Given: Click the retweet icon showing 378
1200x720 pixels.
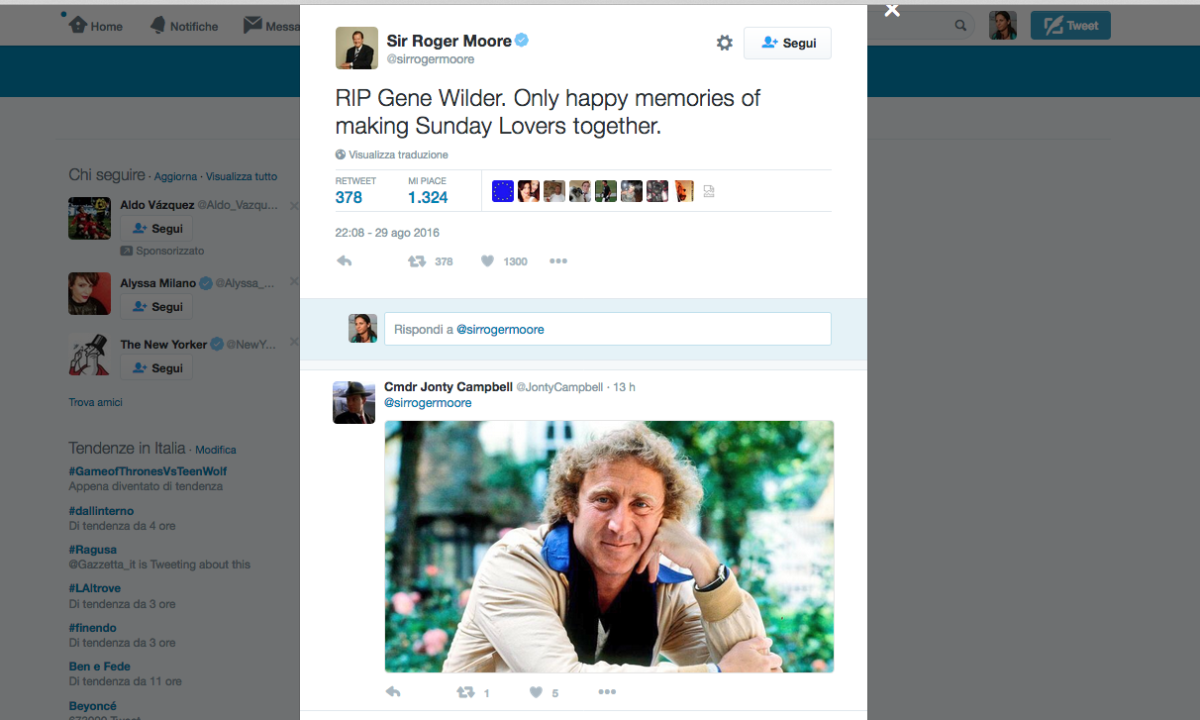Looking at the screenshot, I should click(x=416, y=260).
